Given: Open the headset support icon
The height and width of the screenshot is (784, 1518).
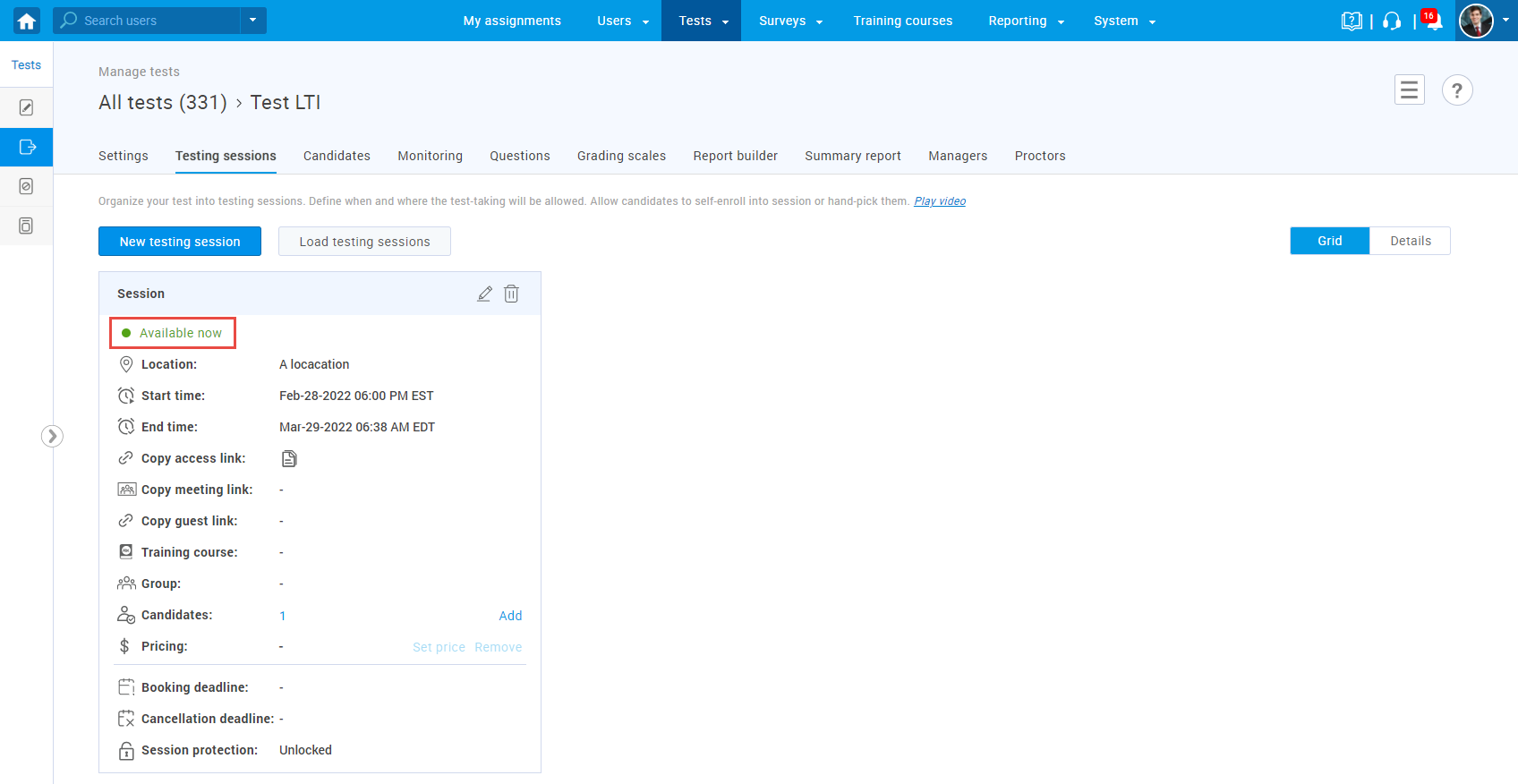Looking at the screenshot, I should click(x=1392, y=21).
